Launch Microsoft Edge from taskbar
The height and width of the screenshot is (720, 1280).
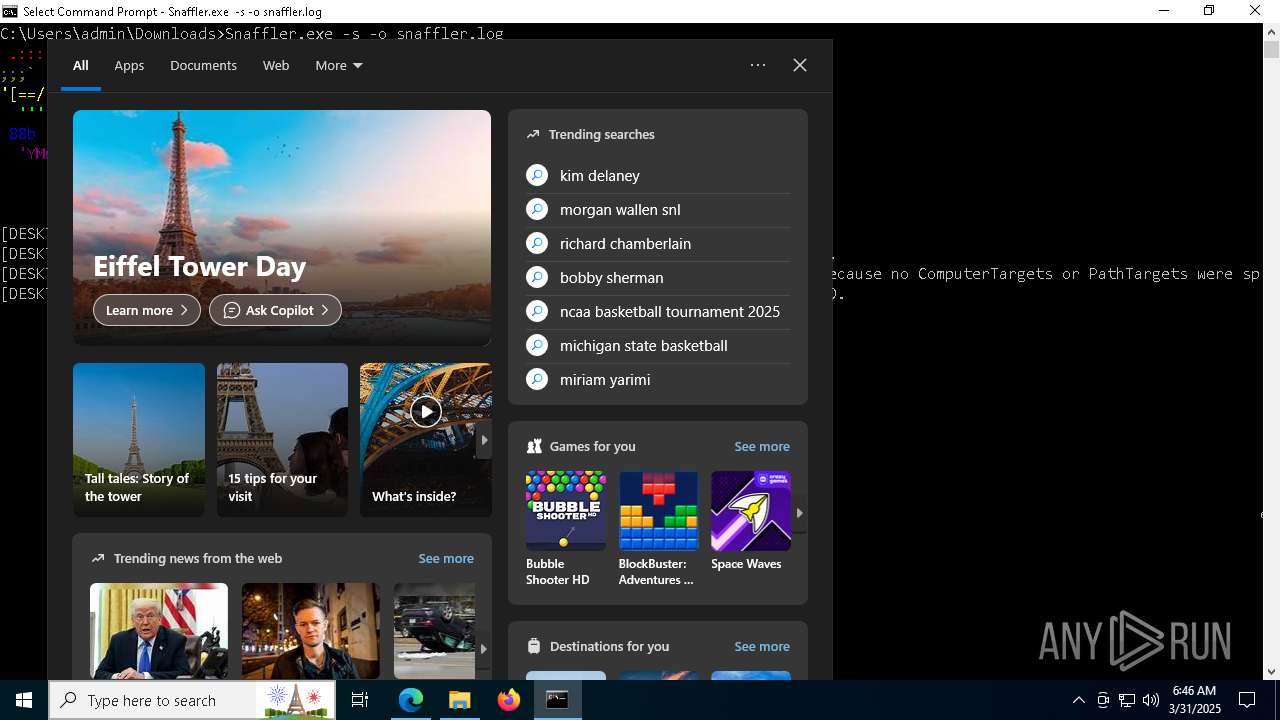pyautogui.click(x=411, y=700)
